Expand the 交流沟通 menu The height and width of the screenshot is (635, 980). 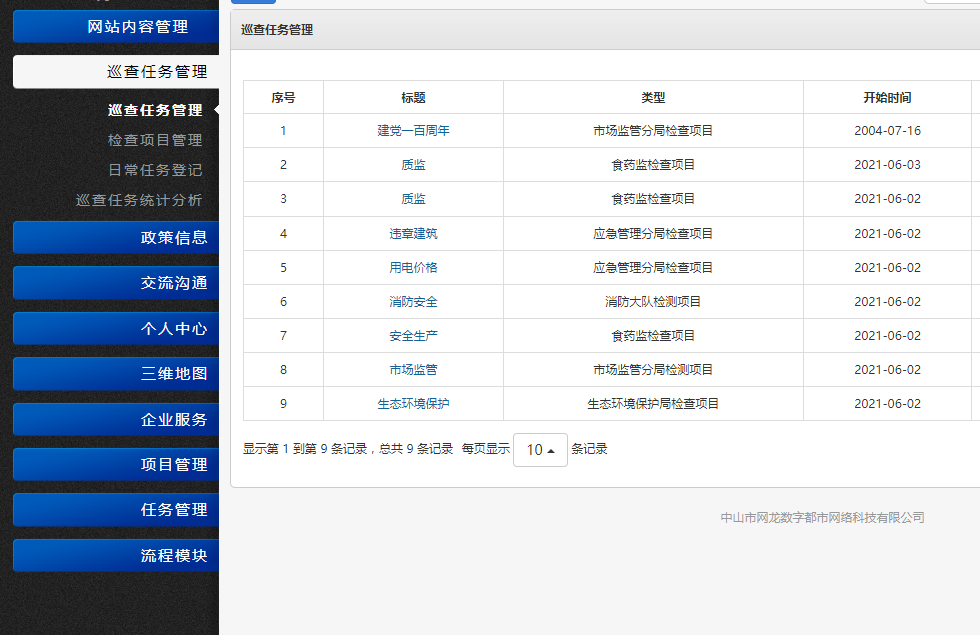(x=116, y=283)
